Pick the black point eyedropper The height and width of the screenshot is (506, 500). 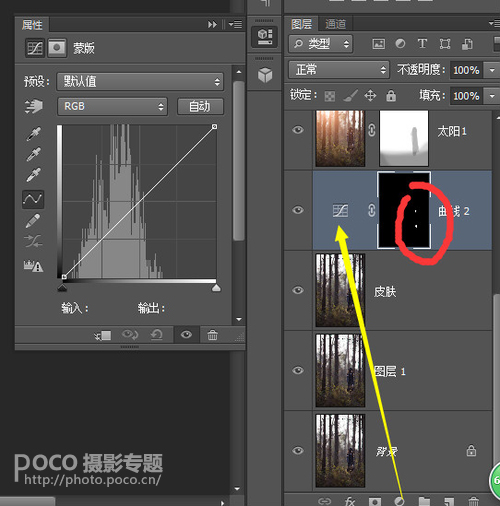pos(34,134)
